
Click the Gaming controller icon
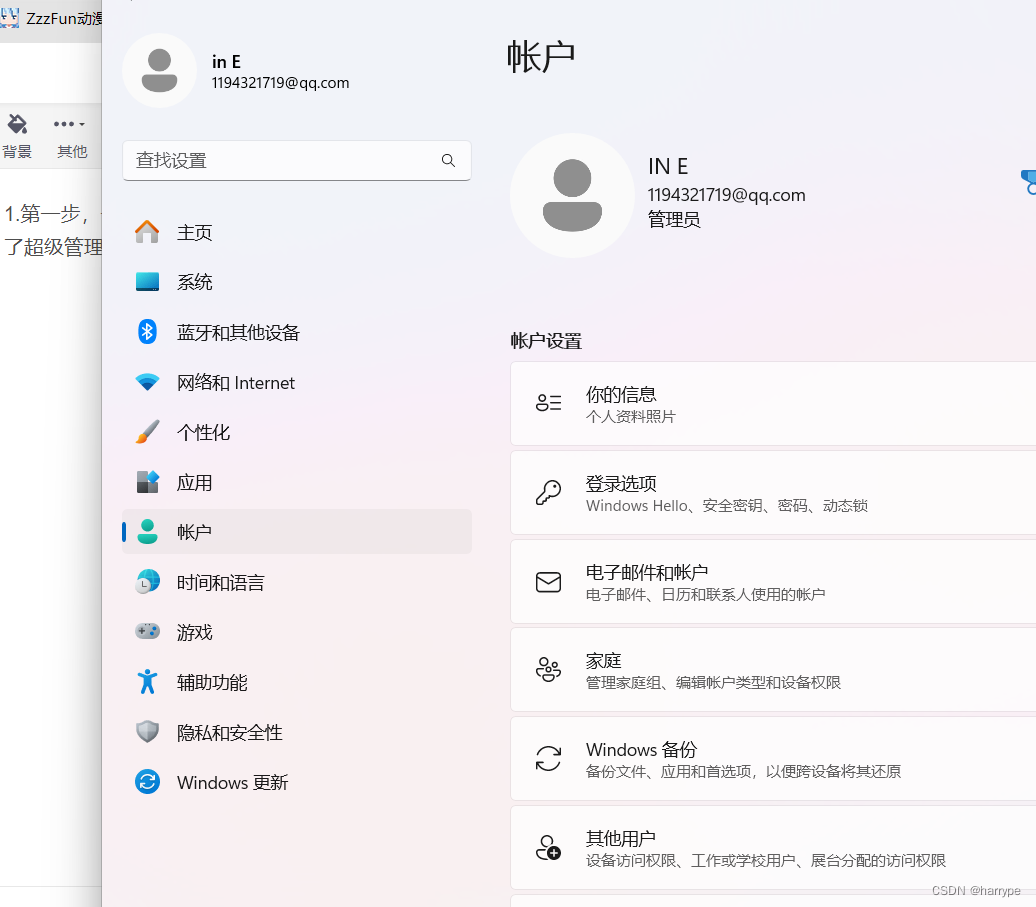147,632
